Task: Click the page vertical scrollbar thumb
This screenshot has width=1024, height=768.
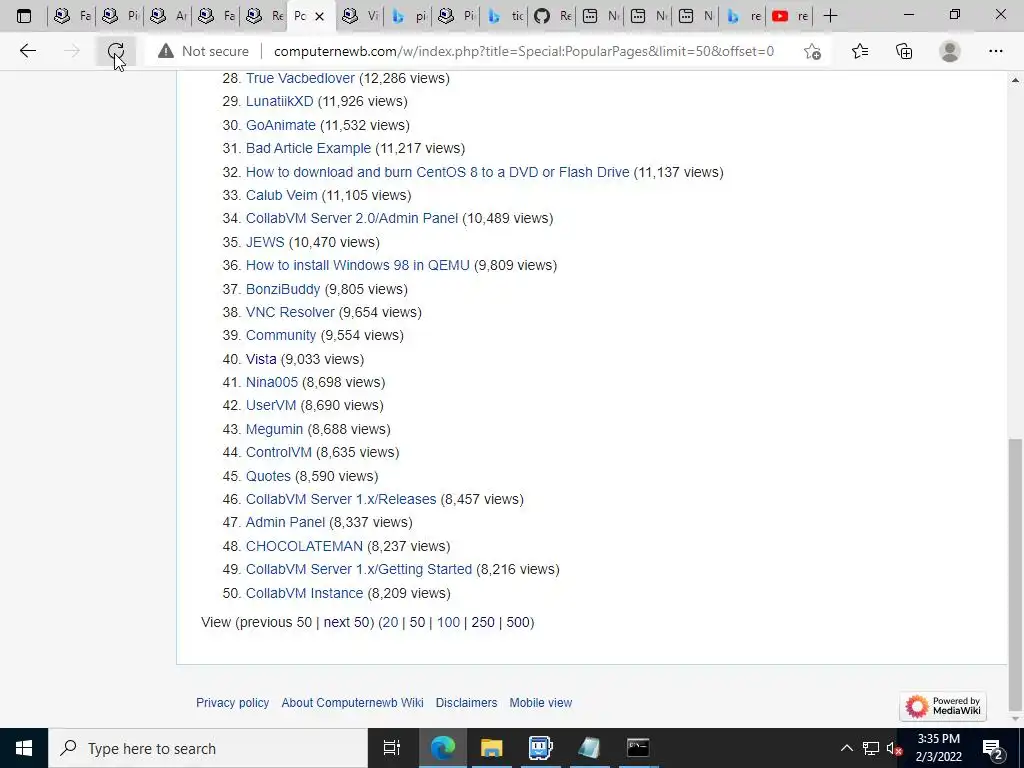Action: pyautogui.click(x=1015, y=573)
